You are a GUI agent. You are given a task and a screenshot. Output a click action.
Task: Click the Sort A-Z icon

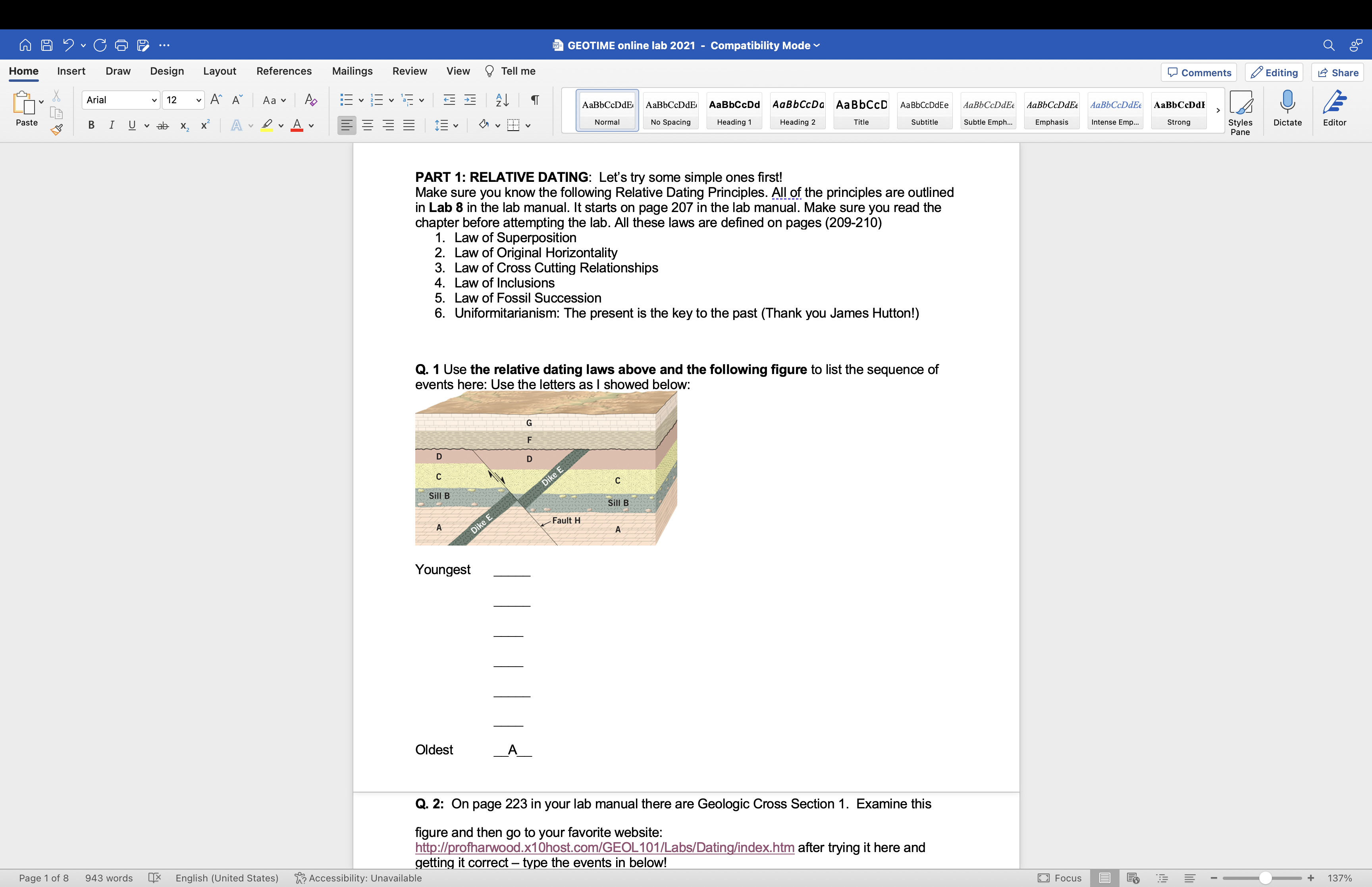[x=502, y=100]
